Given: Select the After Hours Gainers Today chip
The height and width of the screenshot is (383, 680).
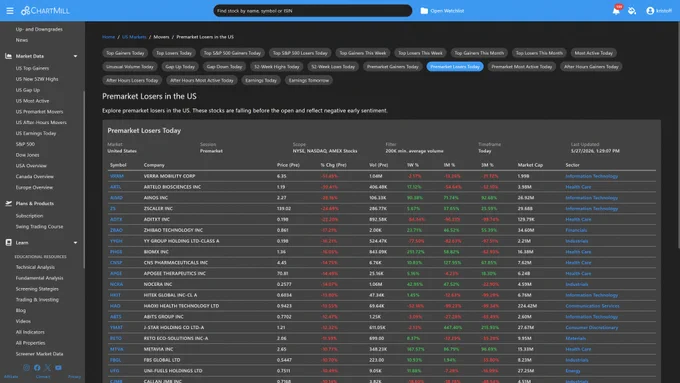Looking at the screenshot, I should (x=591, y=66).
